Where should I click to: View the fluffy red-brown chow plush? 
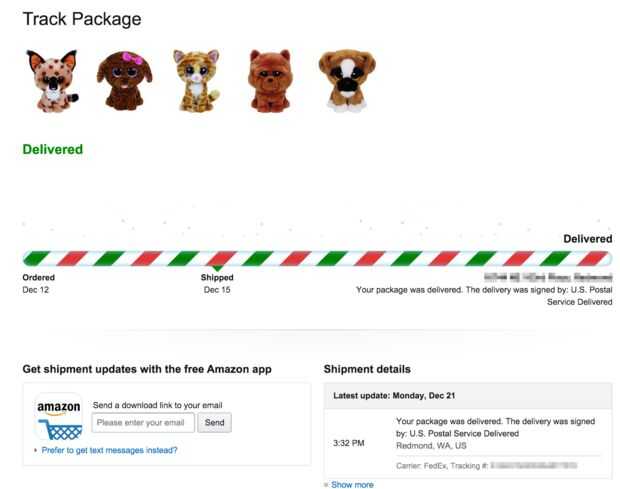(270, 80)
